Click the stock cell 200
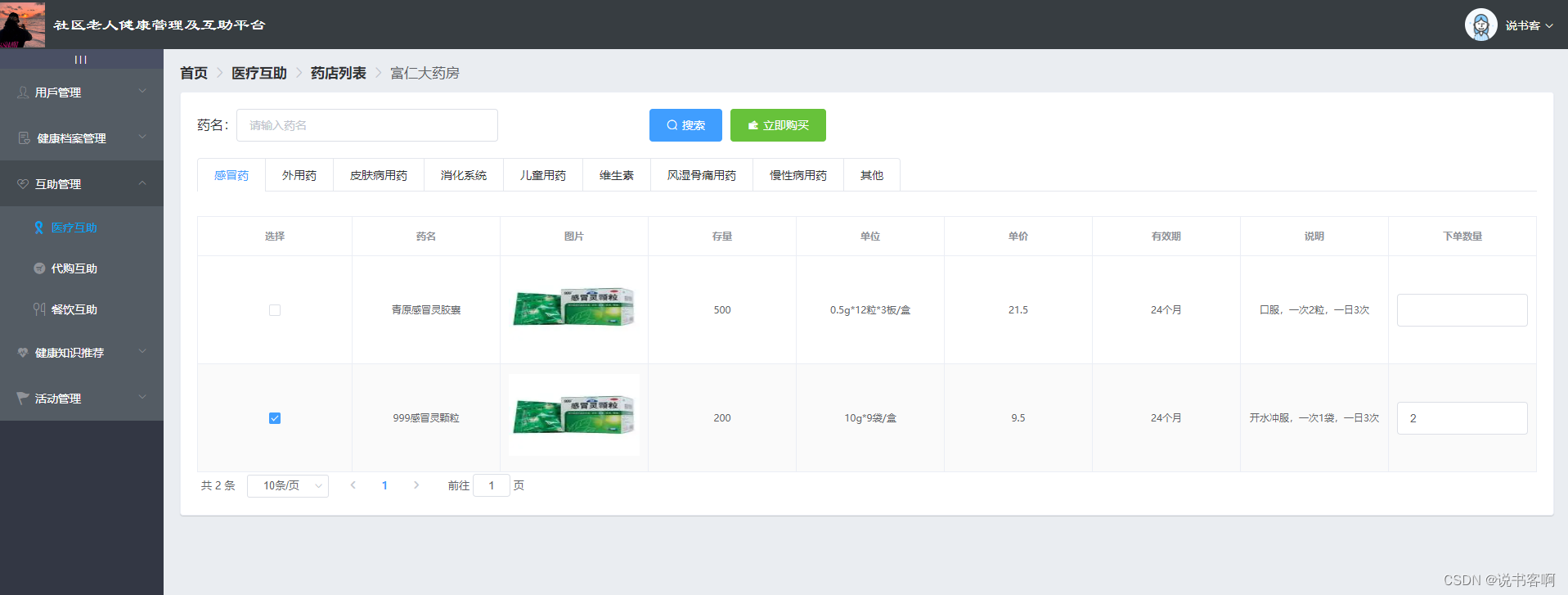The width and height of the screenshot is (1568, 595). (722, 418)
